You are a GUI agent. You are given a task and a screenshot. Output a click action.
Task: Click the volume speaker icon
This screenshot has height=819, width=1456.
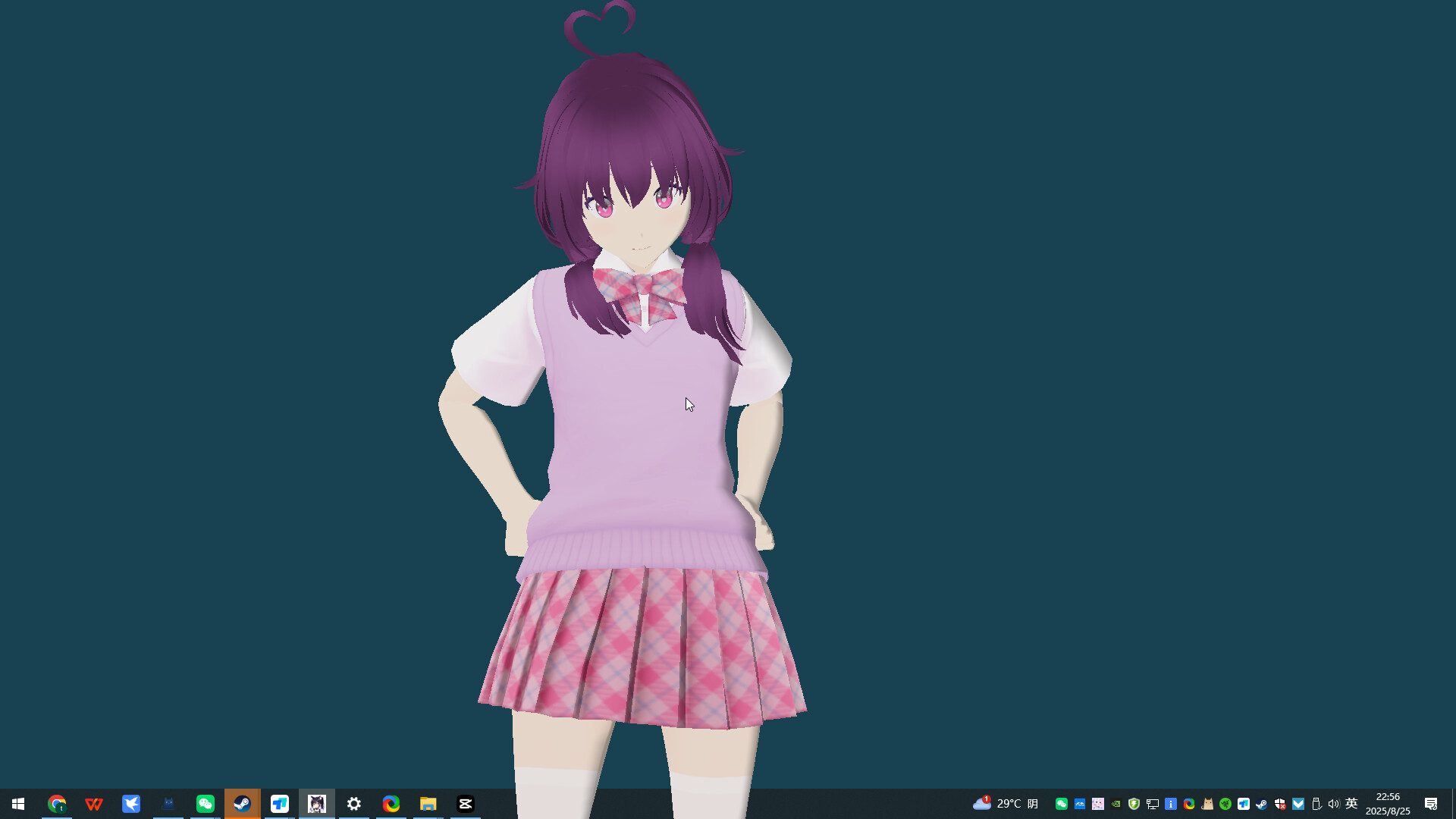[x=1333, y=804]
